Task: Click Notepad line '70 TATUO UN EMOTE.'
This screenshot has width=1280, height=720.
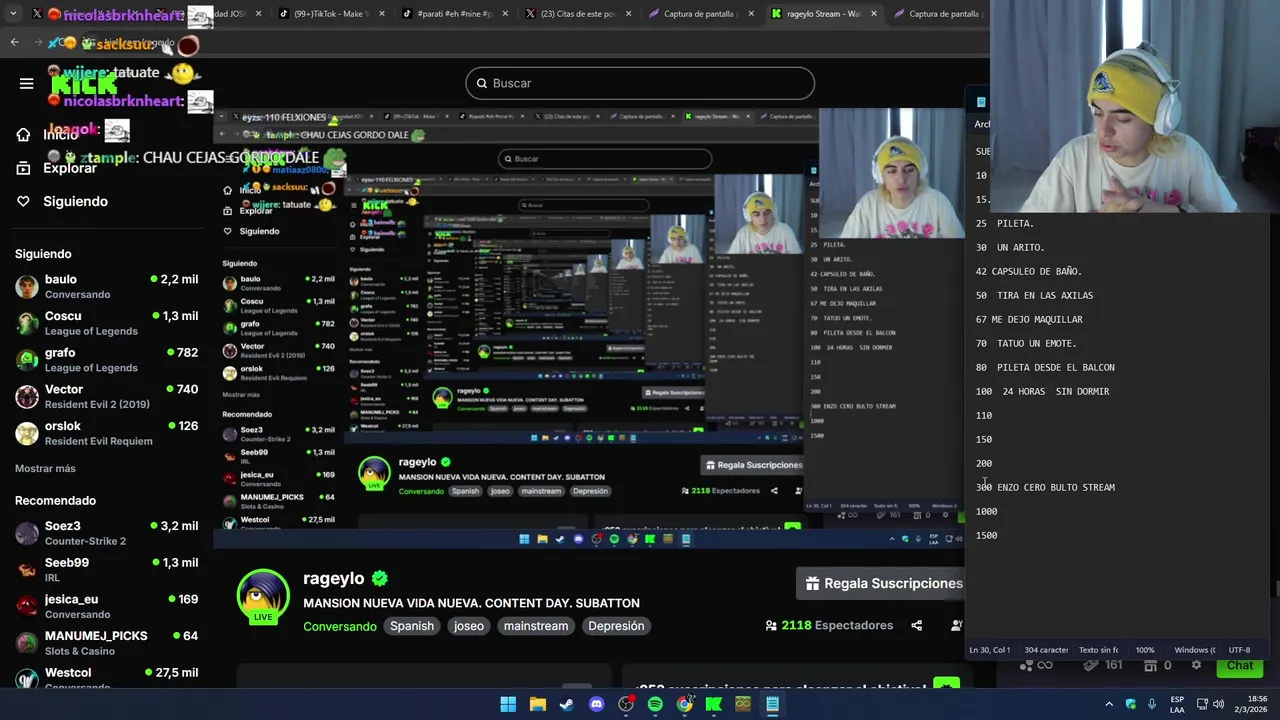Action: [x=1026, y=343]
